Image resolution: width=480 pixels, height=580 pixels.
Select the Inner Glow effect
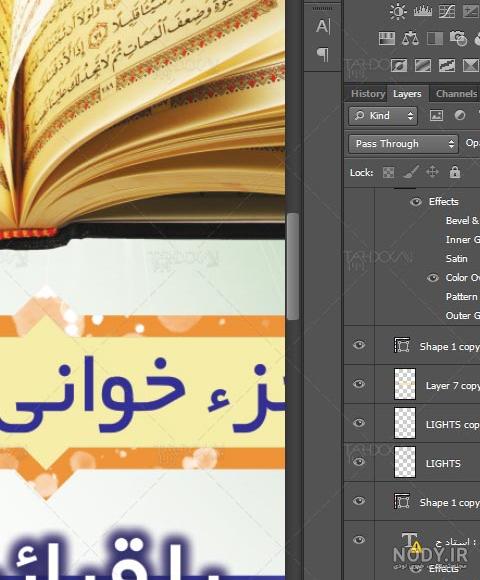pos(463,240)
